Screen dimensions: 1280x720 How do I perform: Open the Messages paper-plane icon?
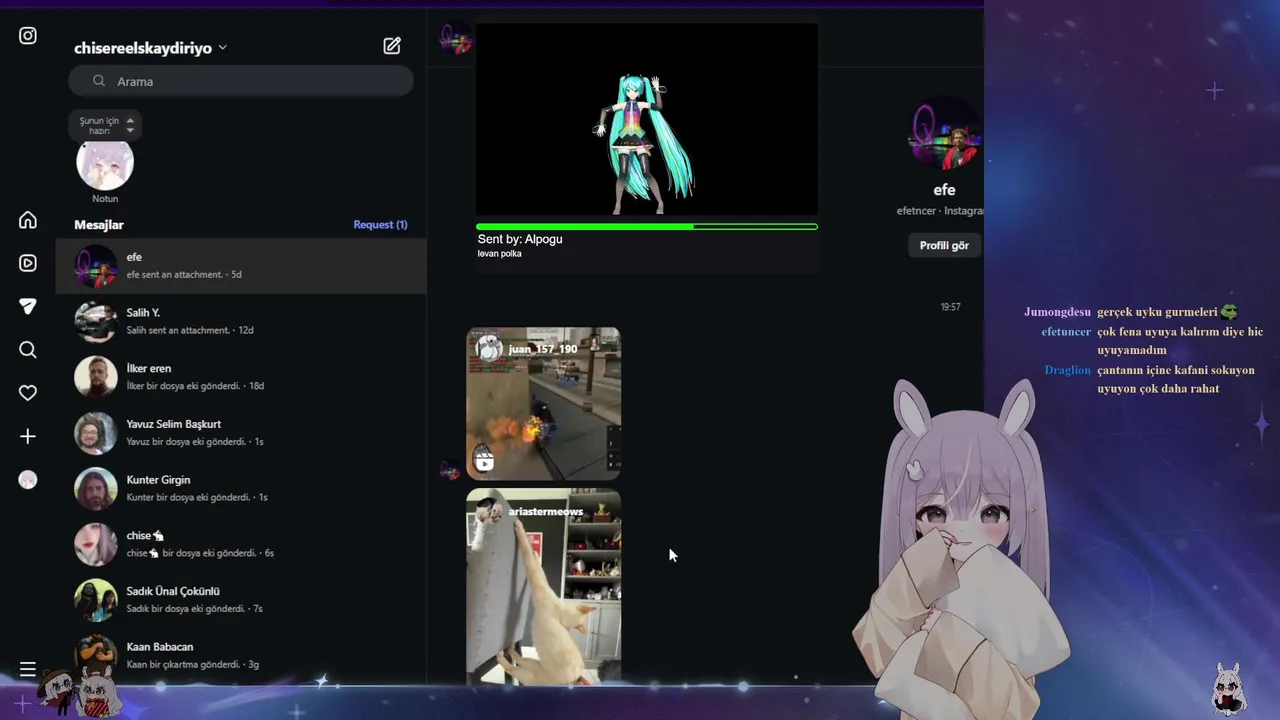pos(28,306)
